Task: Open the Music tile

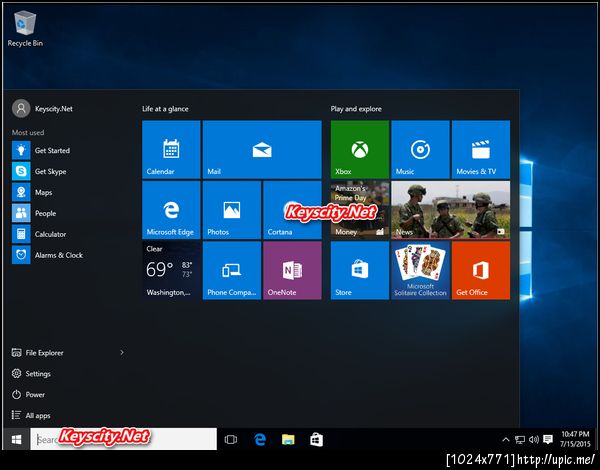Action: coord(420,149)
